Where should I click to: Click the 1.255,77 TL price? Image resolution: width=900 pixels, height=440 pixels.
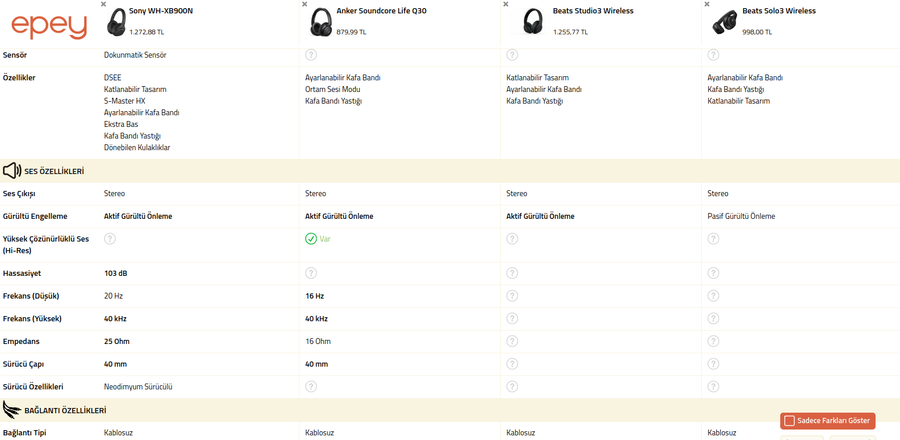(570, 32)
